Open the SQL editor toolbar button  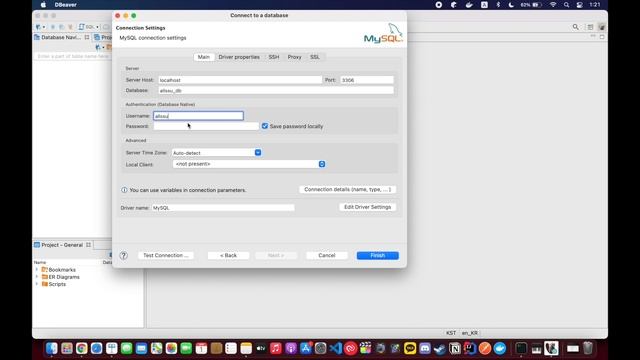(87, 27)
